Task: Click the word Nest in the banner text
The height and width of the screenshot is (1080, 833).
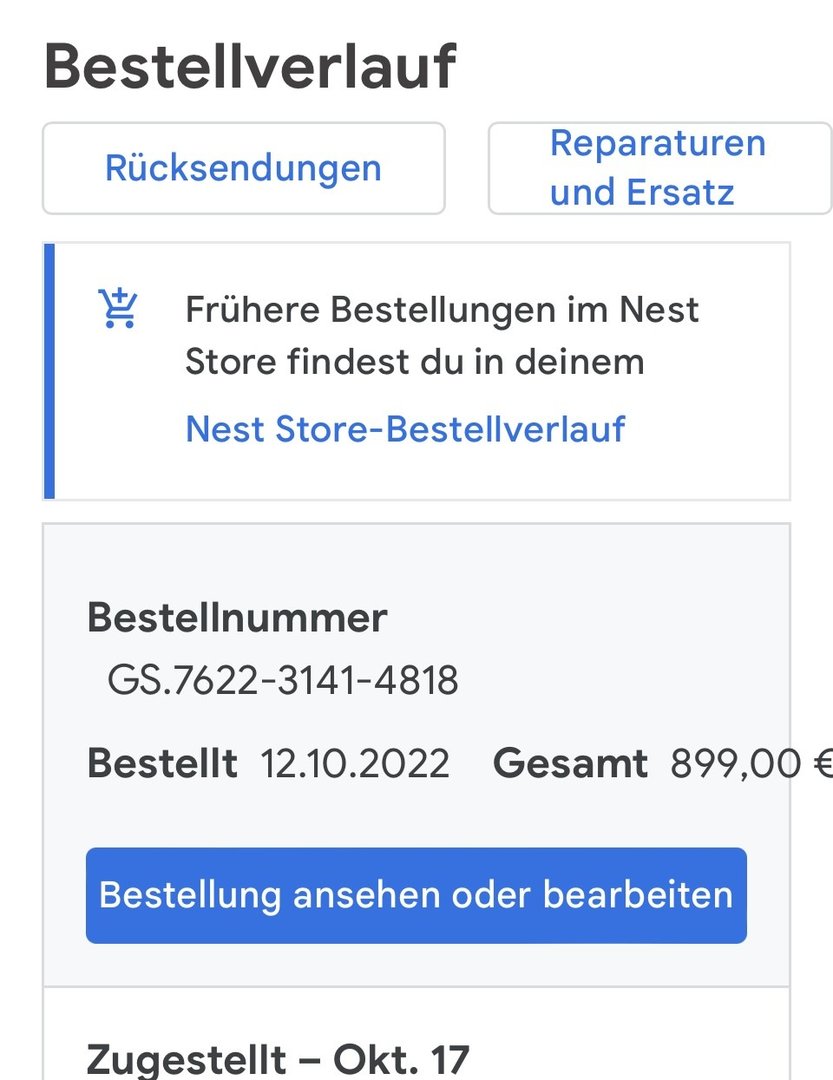Action: point(658,311)
